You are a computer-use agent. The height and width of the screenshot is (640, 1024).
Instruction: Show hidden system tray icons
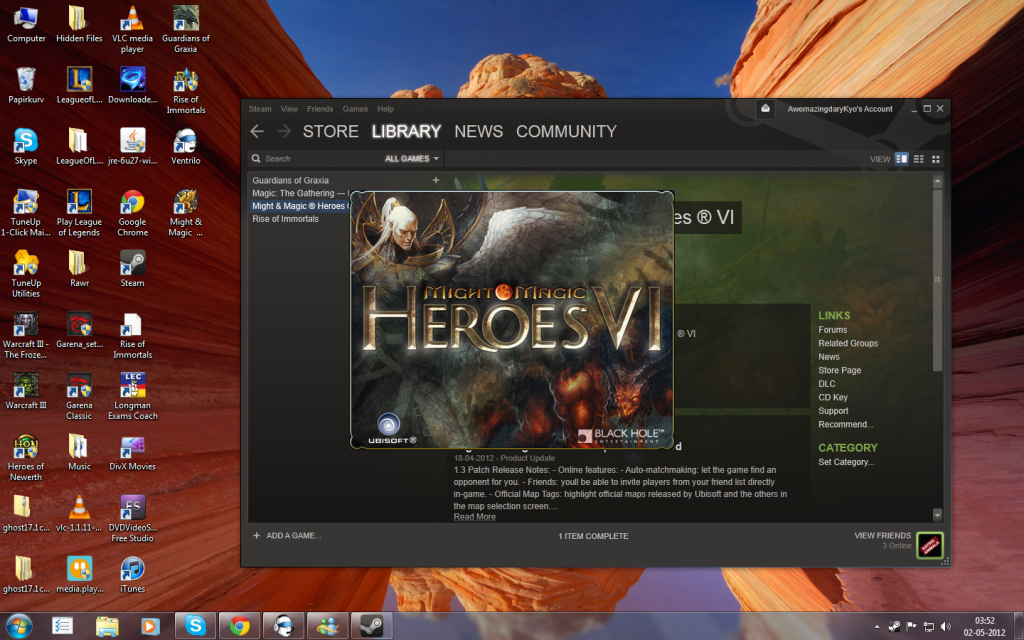(x=876, y=627)
